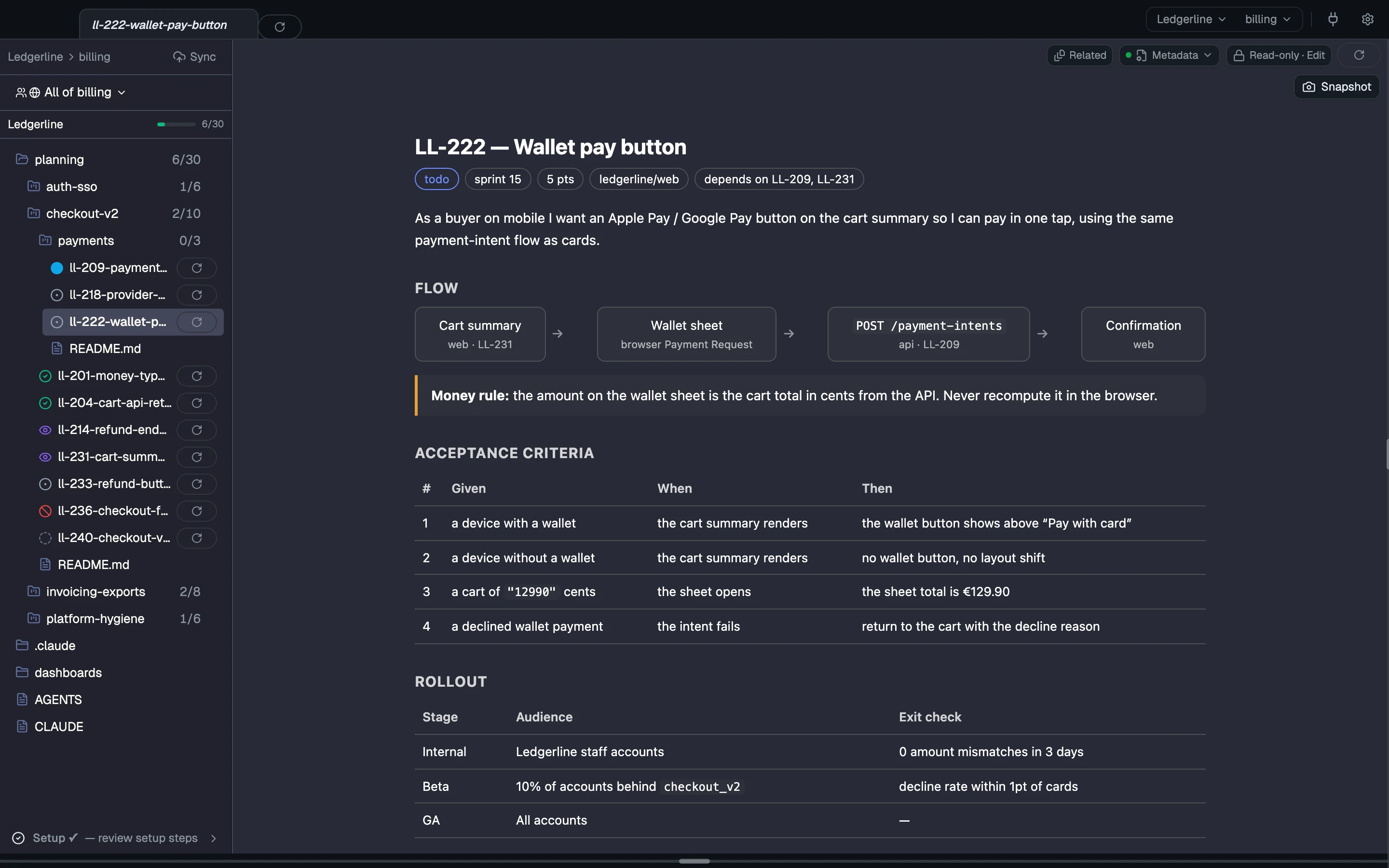Screen dimensions: 1389x868
Task: Click the right-edge vertical scrollbar handle
Action: 1386,454
